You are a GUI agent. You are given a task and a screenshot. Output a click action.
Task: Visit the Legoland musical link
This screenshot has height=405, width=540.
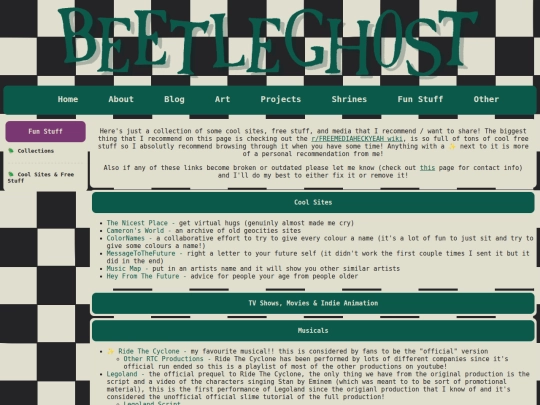point(122,374)
